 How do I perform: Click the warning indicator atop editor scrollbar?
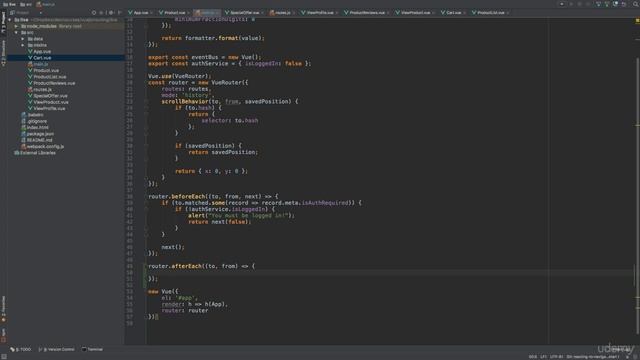coord(637,20)
